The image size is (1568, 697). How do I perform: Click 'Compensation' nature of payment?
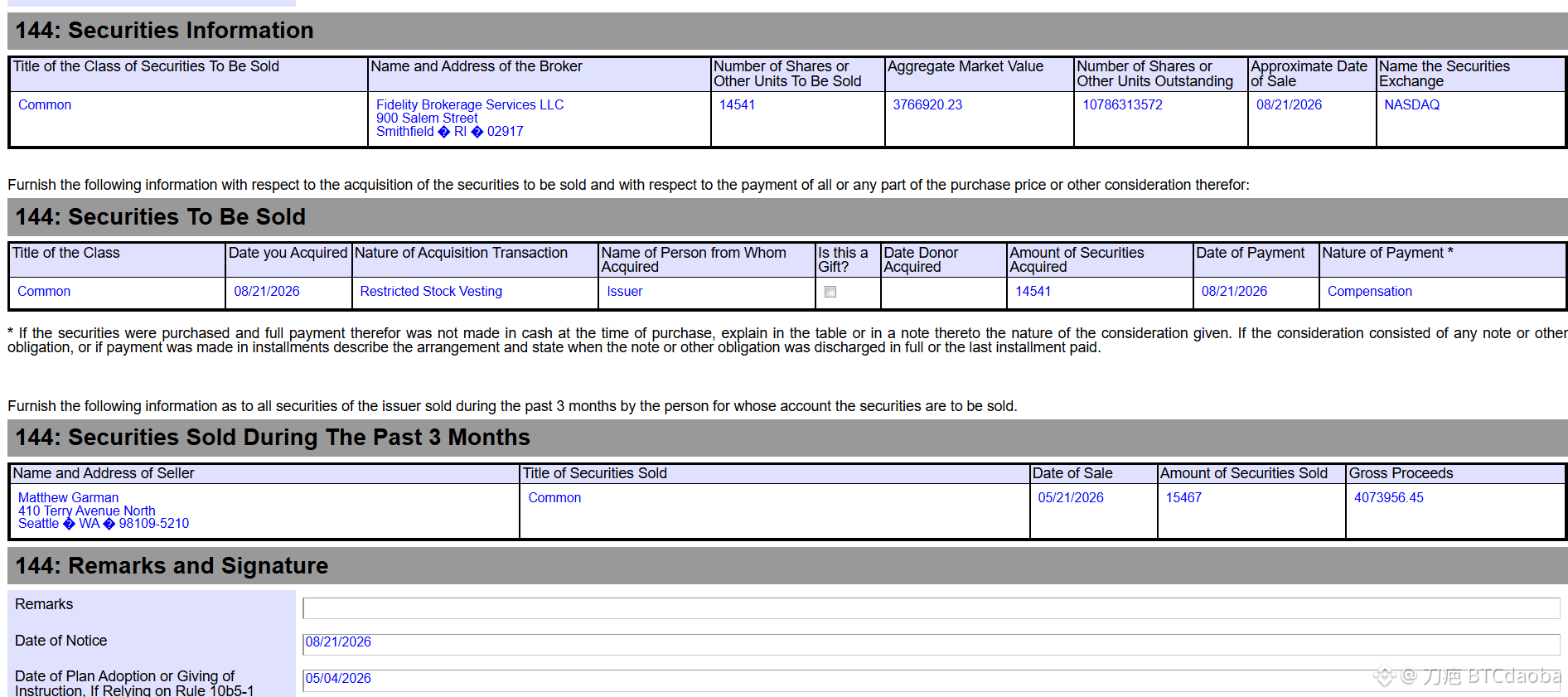(1369, 292)
